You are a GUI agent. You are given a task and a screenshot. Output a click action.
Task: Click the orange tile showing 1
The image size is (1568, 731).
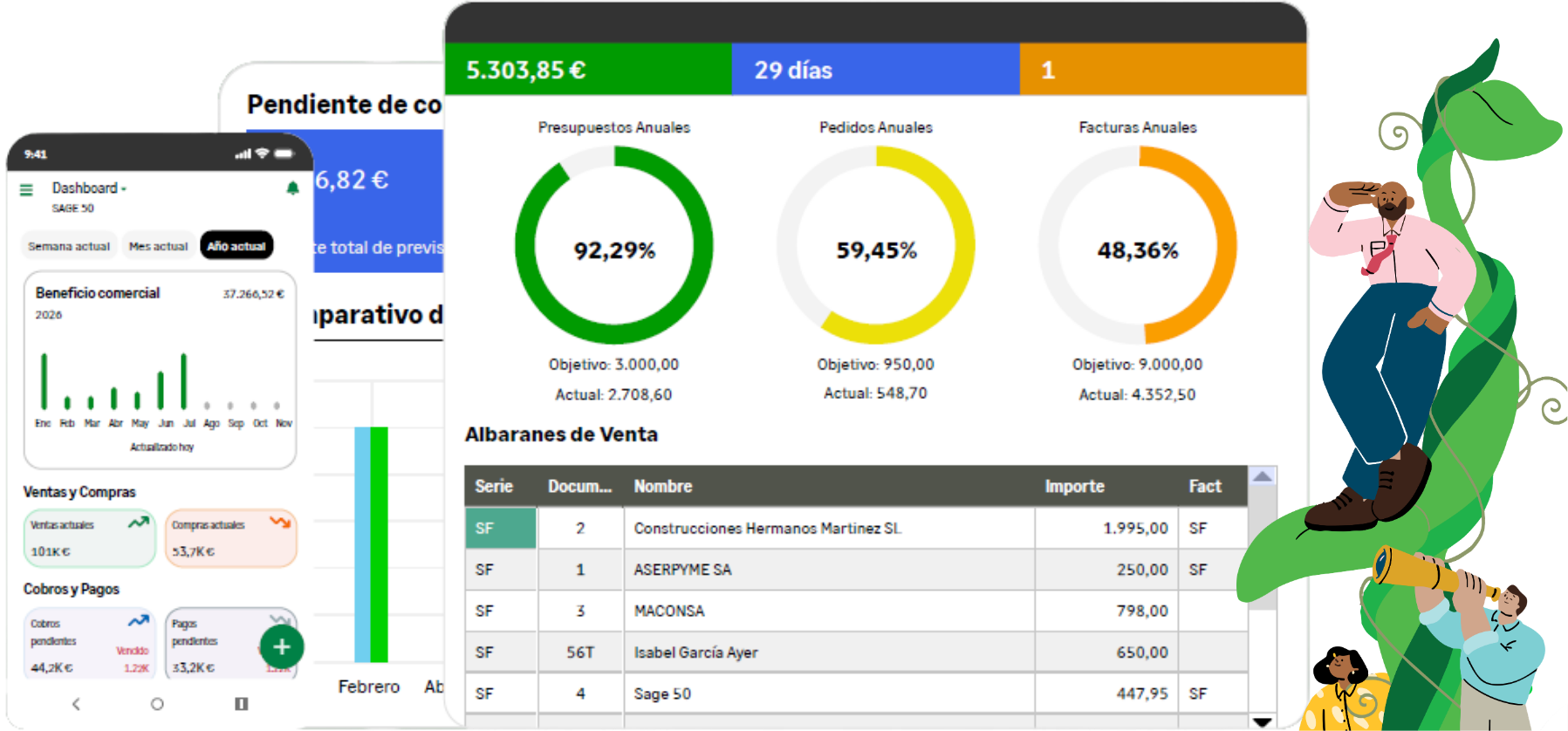tap(1163, 69)
